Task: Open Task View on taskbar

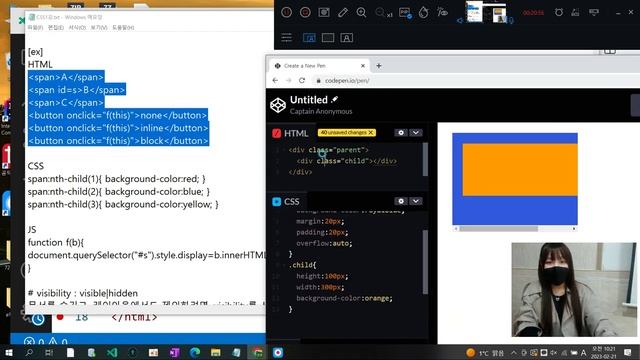Action: [x=49, y=353]
